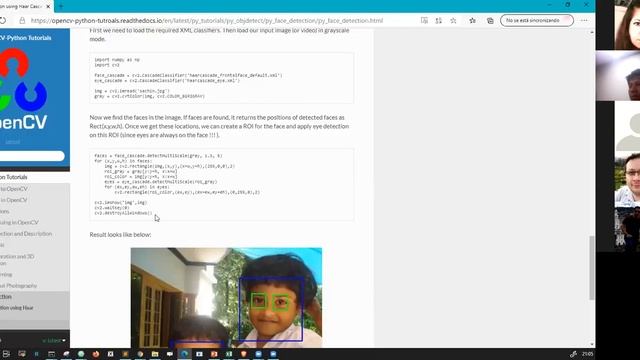Open the immersive reader icon
Image resolution: width=640 pixels, height=360 pixels.
(x=424, y=20)
